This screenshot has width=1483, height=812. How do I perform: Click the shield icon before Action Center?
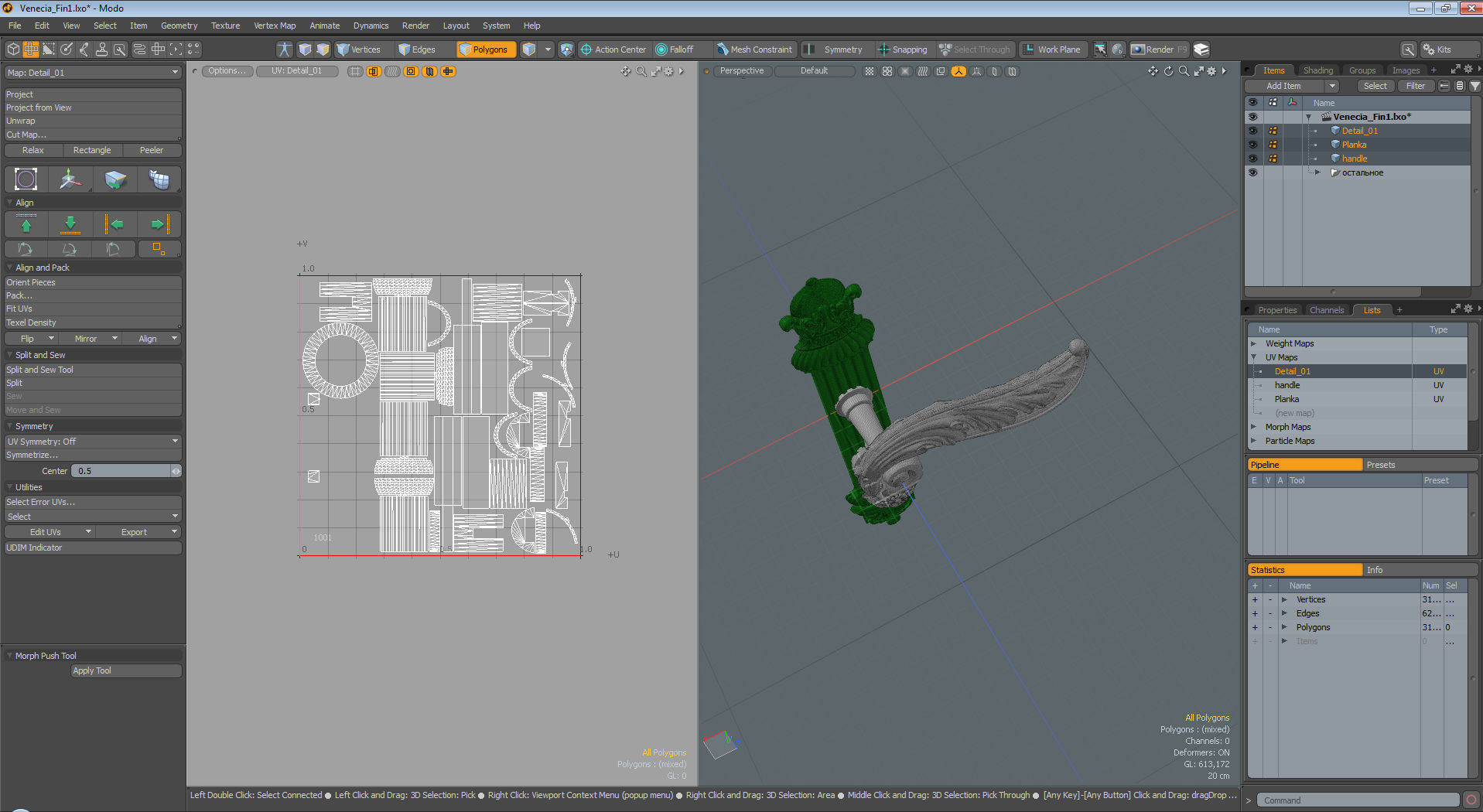point(567,49)
